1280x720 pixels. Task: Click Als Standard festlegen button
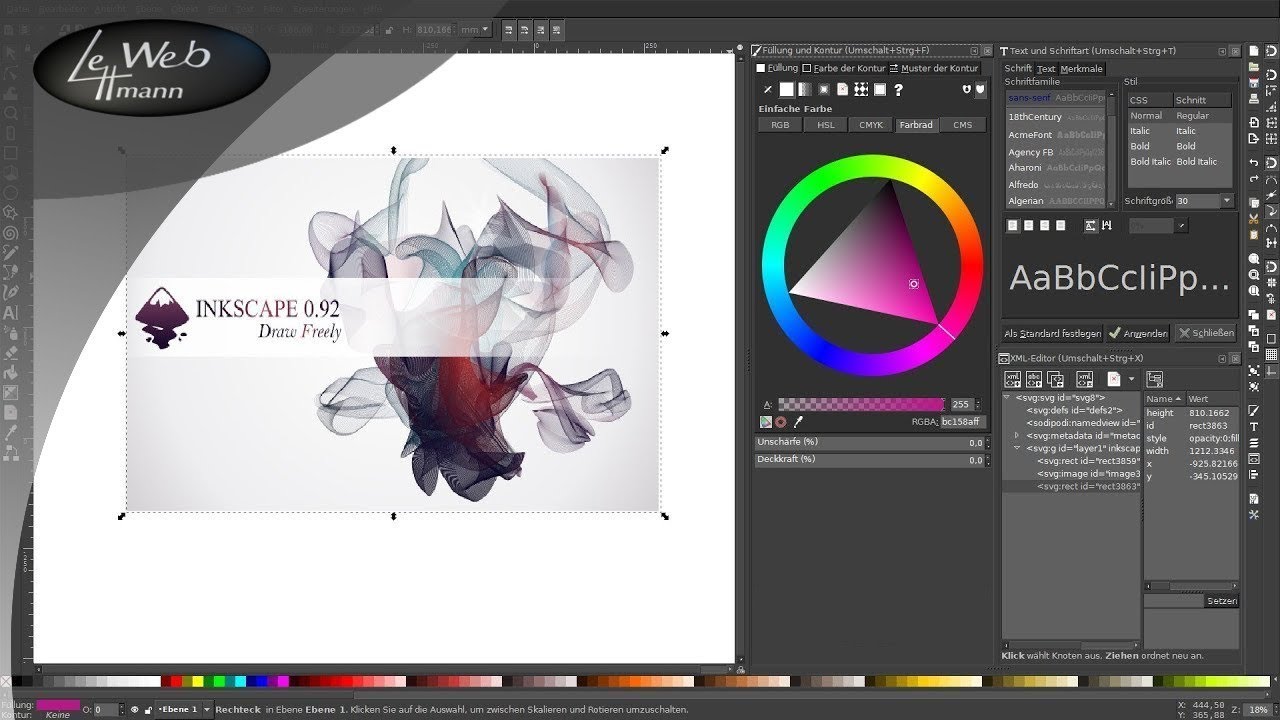click(x=1052, y=333)
